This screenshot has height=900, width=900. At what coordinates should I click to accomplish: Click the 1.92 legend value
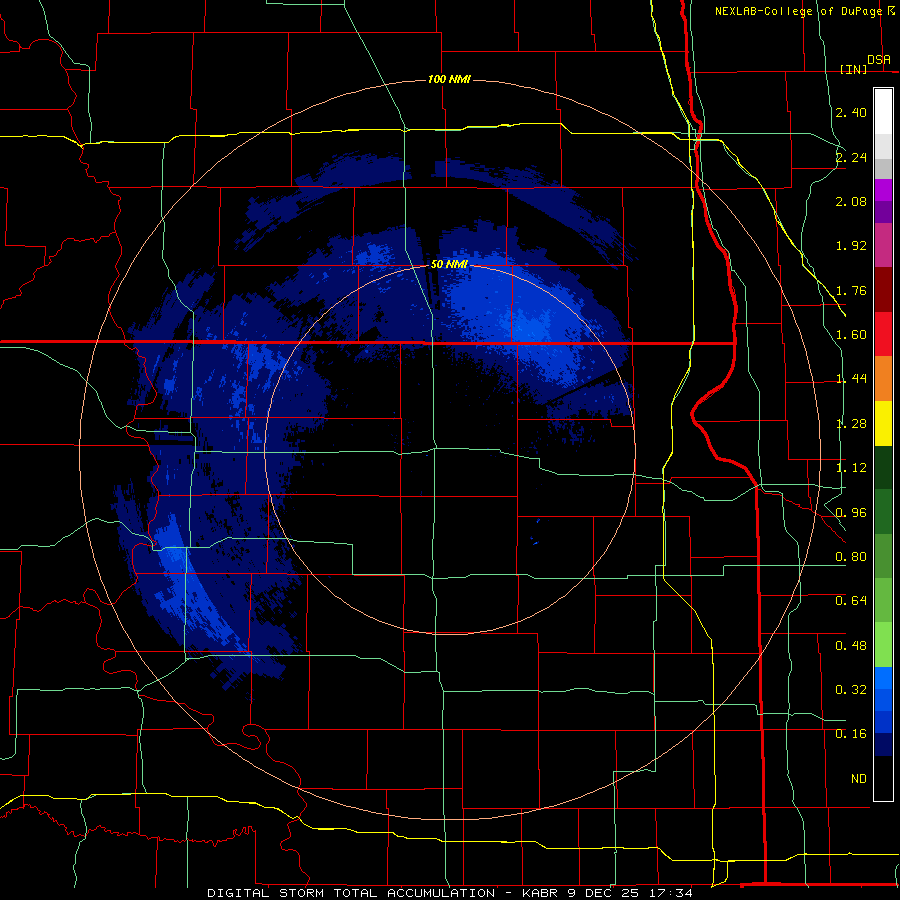click(851, 246)
